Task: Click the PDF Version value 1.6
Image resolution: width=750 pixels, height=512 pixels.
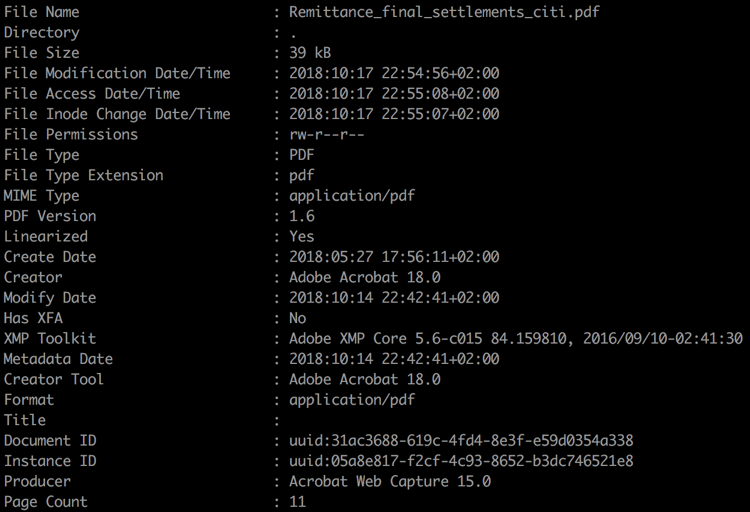Action: (x=301, y=216)
